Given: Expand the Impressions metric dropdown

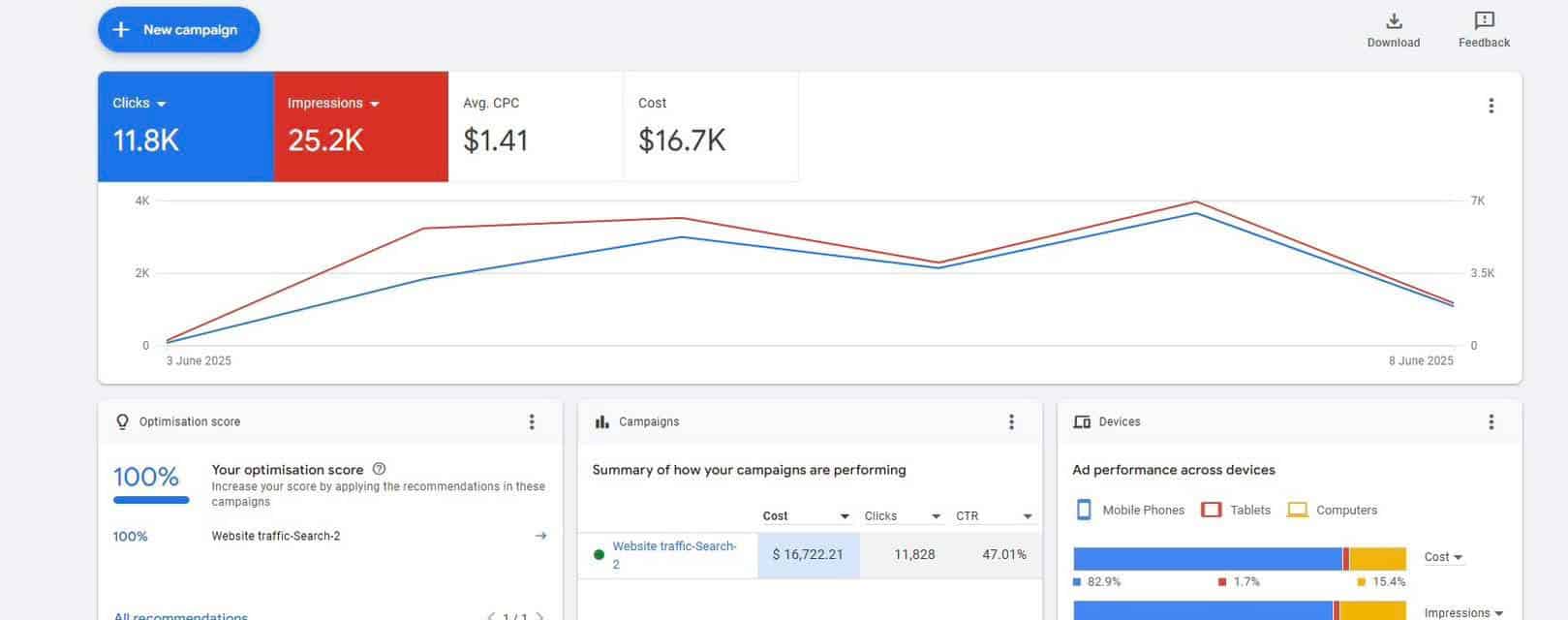Looking at the screenshot, I should click(375, 104).
